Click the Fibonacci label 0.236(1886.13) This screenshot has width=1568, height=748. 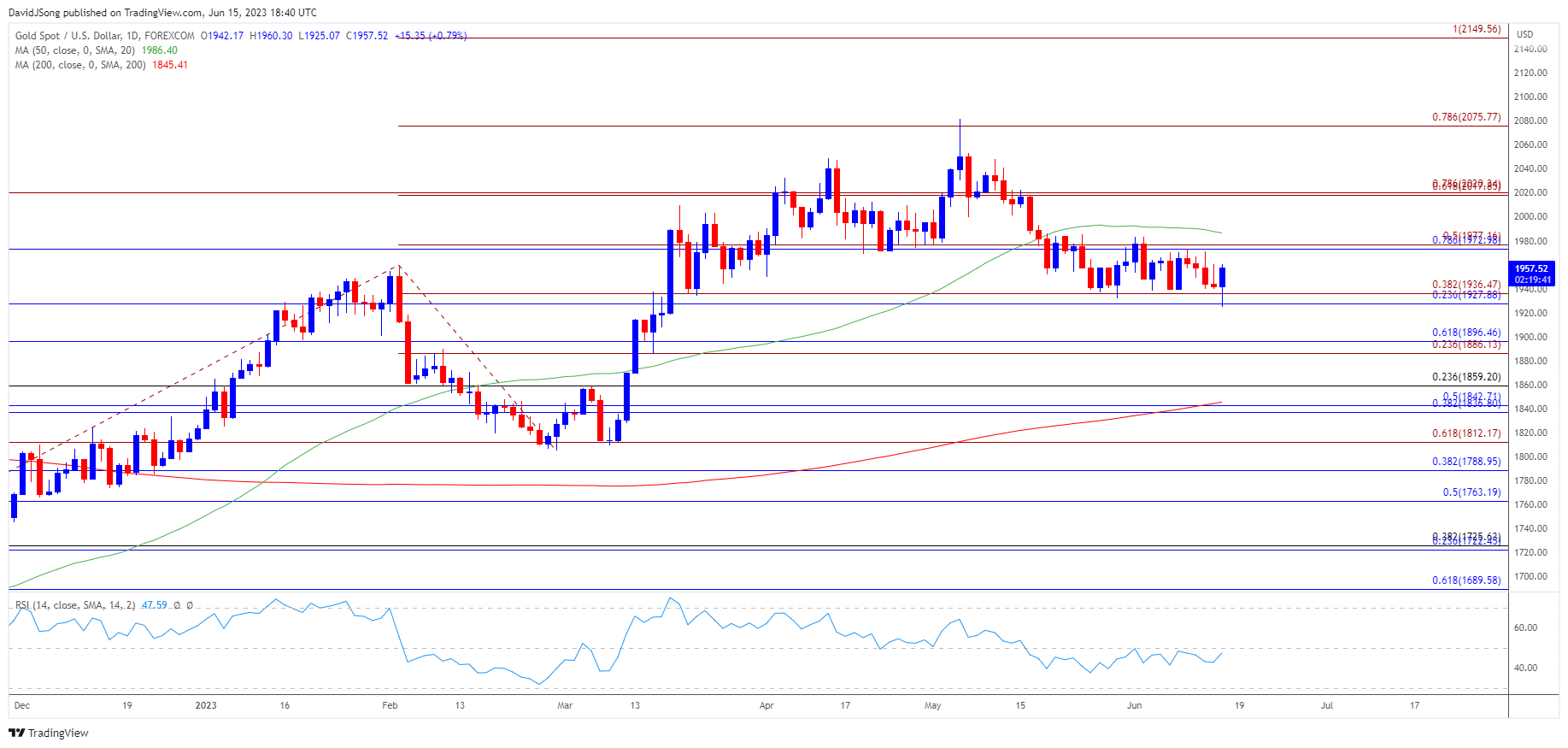(x=1466, y=345)
